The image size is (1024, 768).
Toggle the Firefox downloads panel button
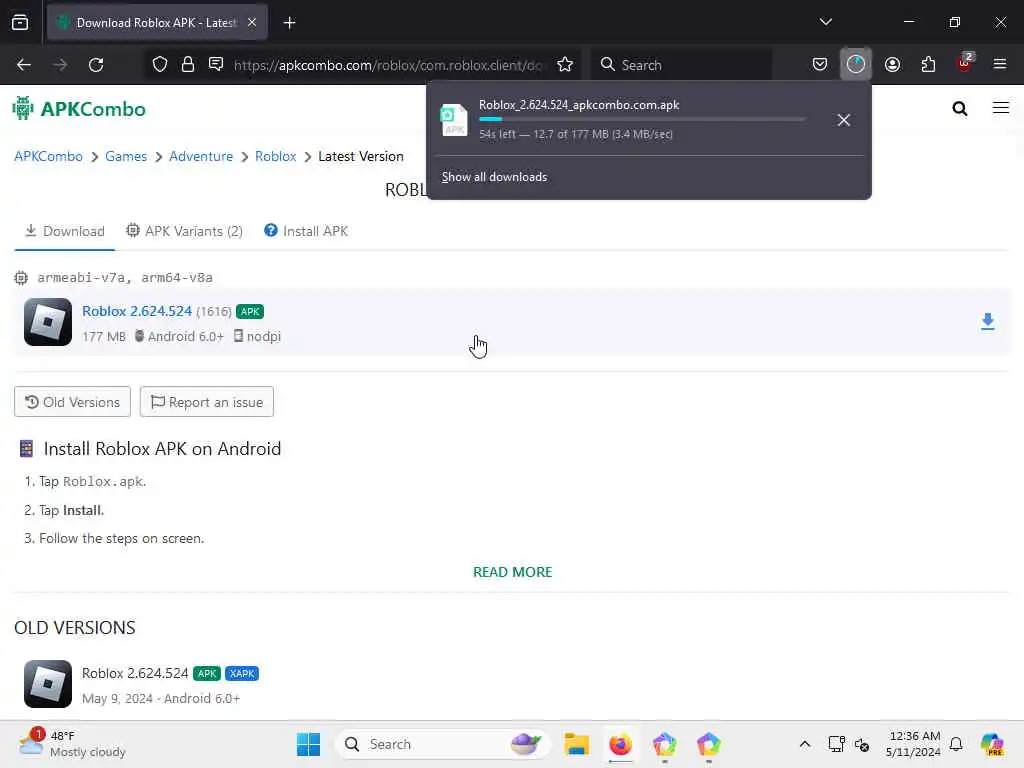[856, 65]
